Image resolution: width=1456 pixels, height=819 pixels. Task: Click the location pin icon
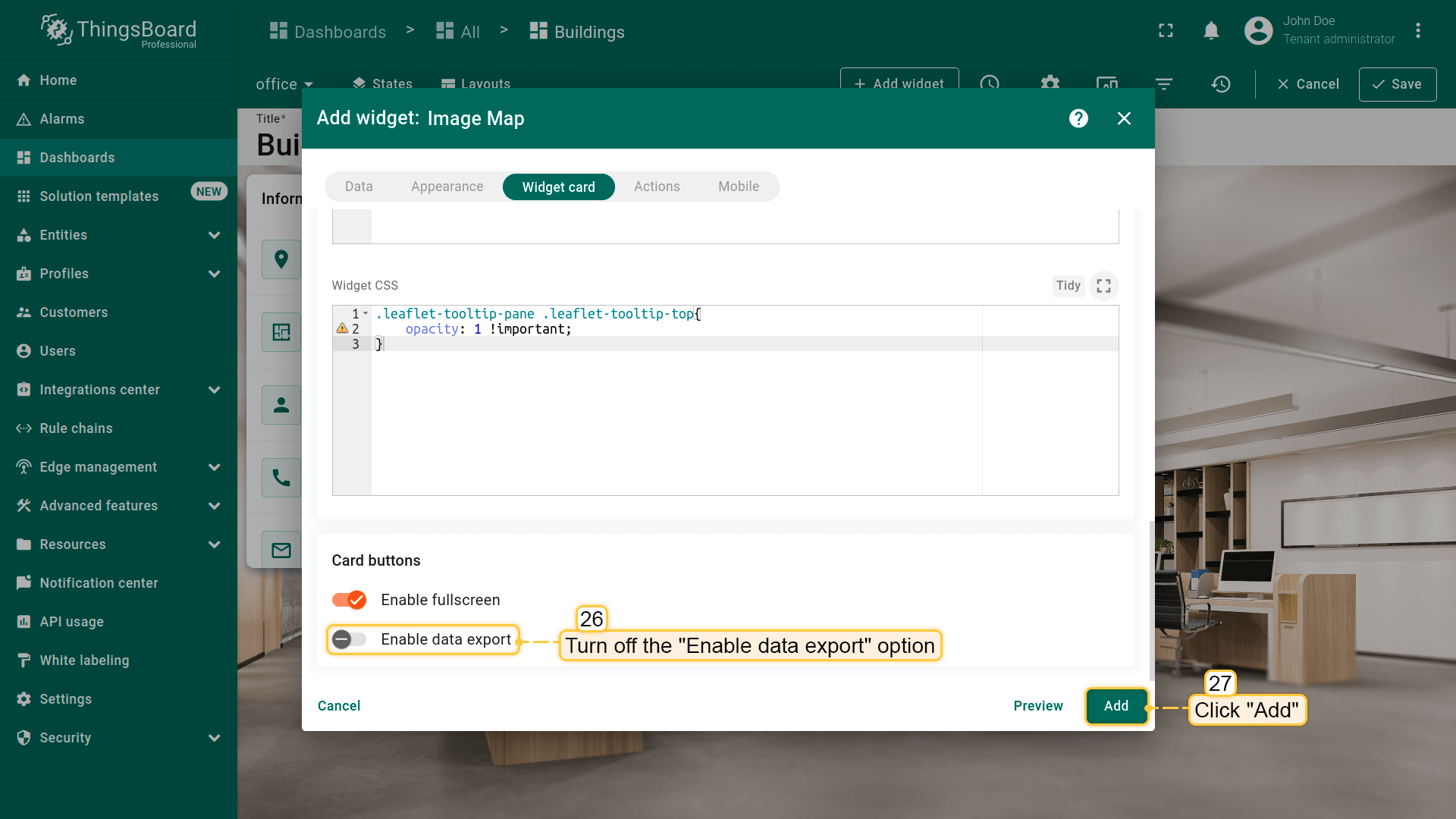(281, 259)
